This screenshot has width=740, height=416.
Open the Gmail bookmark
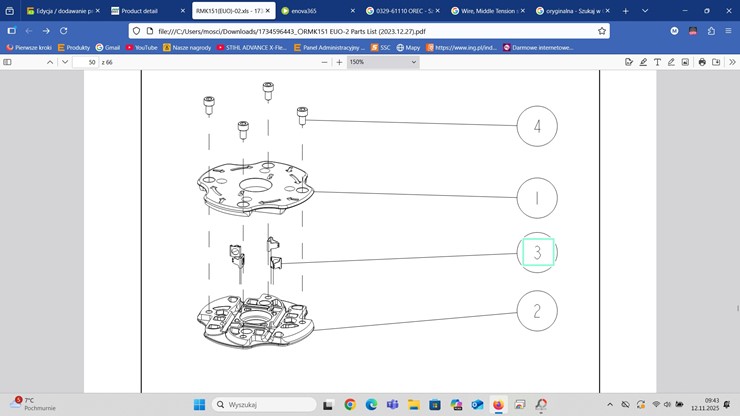[x=108, y=47]
